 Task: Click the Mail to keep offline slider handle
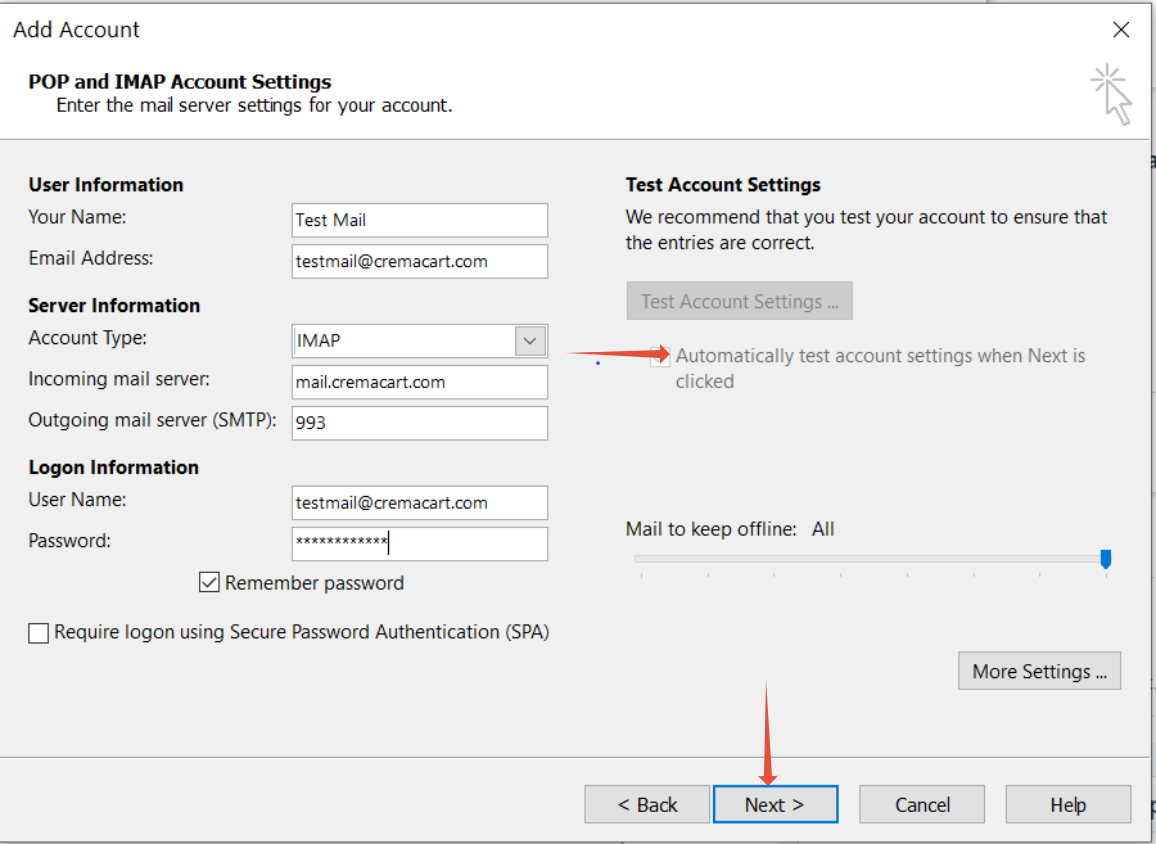(1106, 559)
